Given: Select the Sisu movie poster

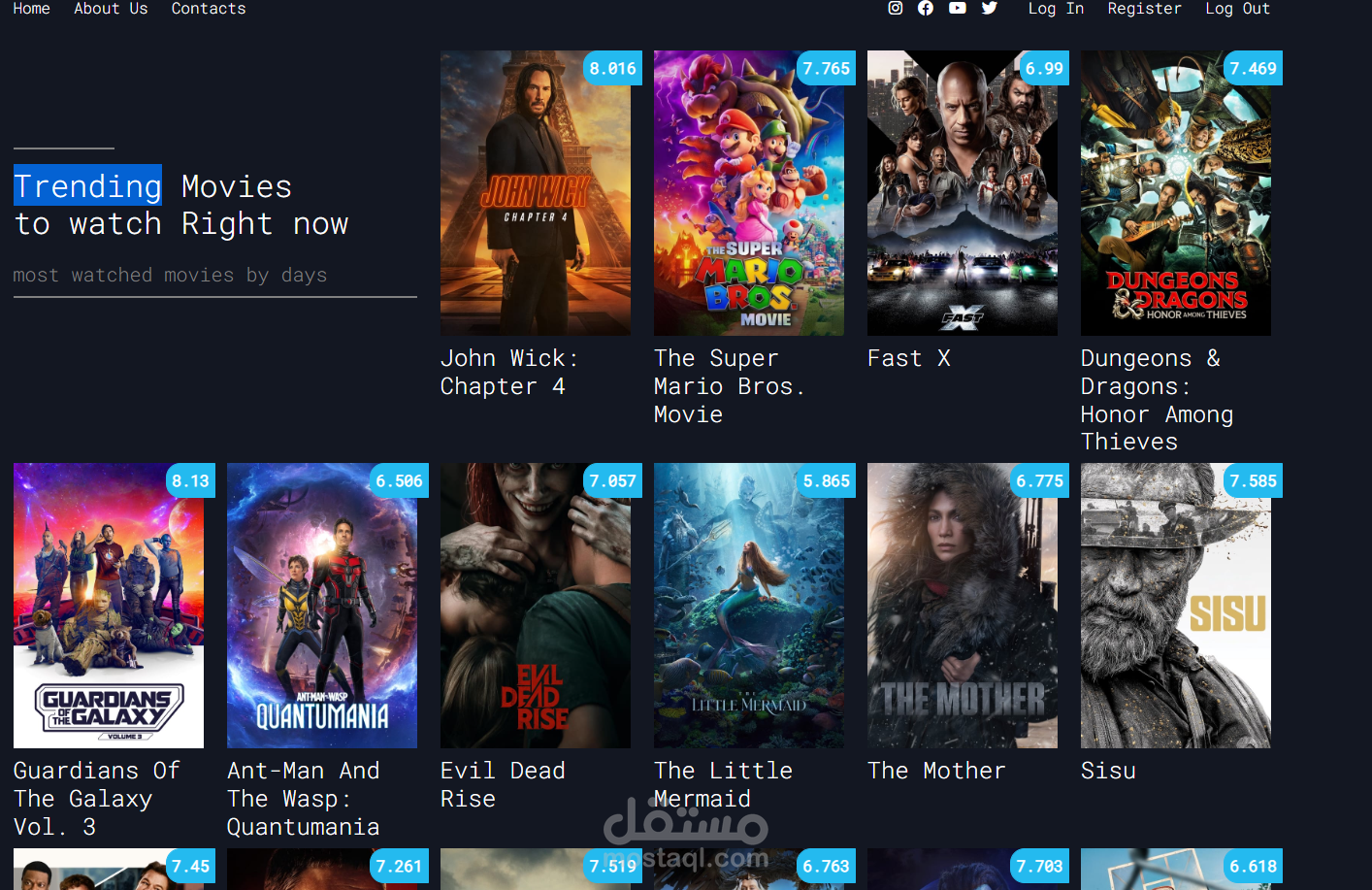Looking at the screenshot, I should pos(1176,606).
